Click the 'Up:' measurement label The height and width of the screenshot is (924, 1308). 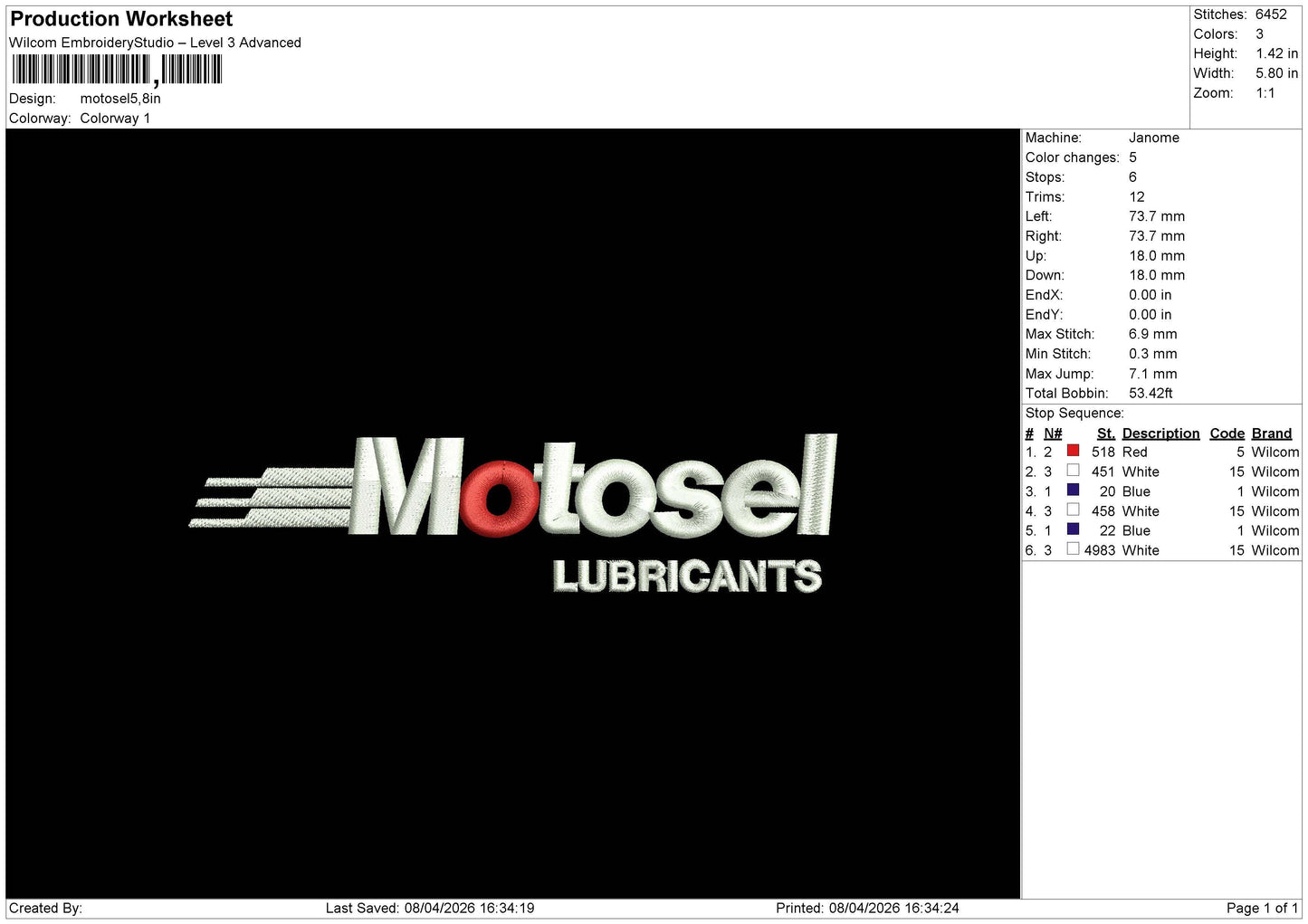pos(1036,256)
